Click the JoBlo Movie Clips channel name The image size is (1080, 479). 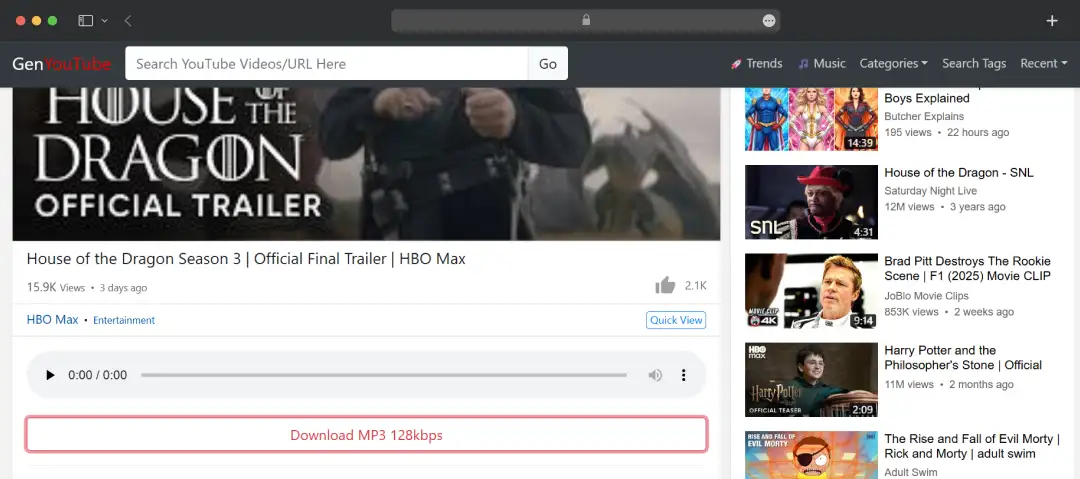click(926, 296)
